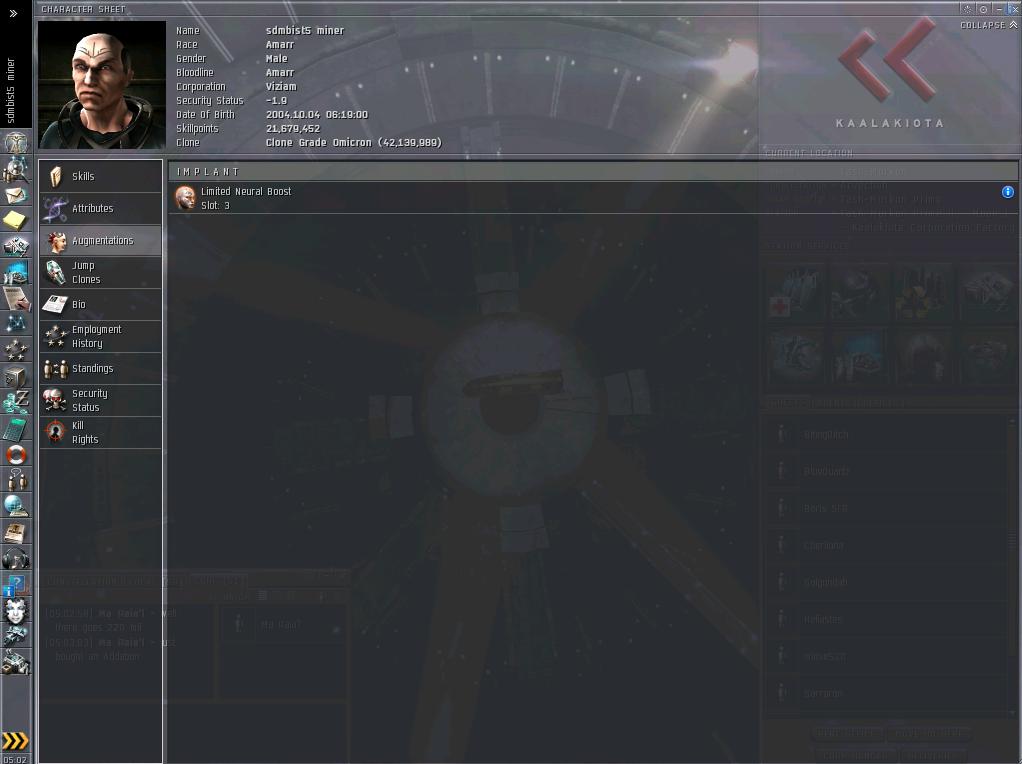Click the sun-shaped button in title bar
This screenshot has height=764, width=1022.
point(967,9)
